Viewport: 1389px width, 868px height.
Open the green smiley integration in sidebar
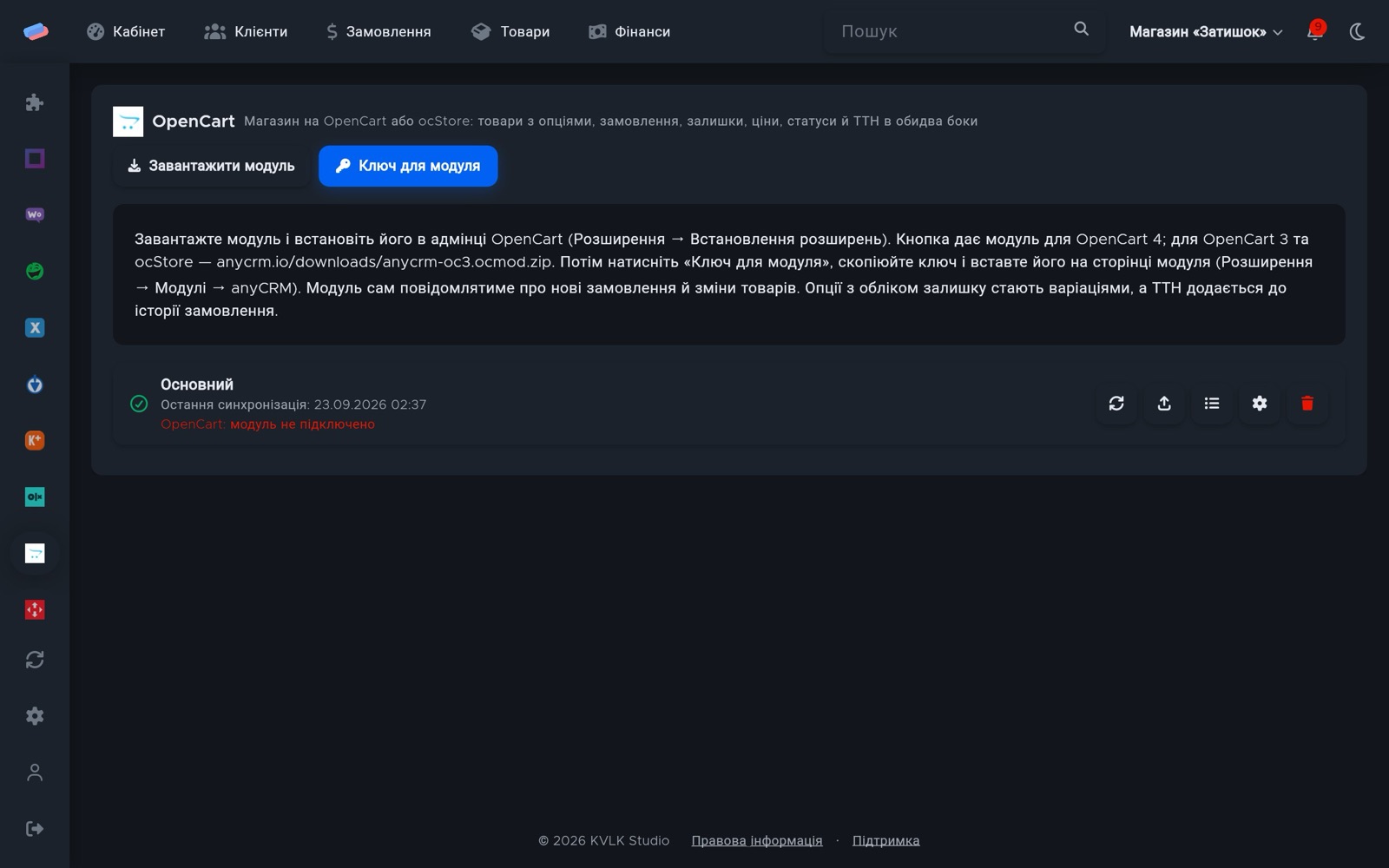(35, 272)
